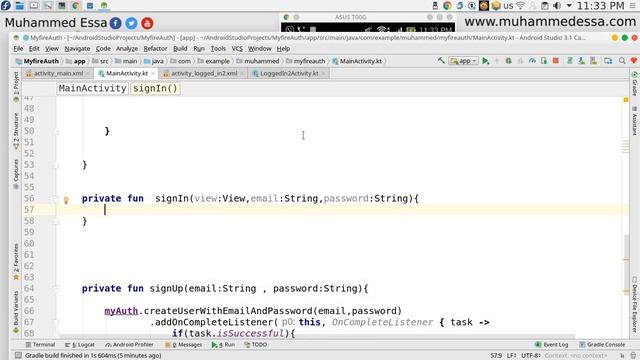Click the 57:9 caret position indicator
Screen dimensions: 640x360
(x=496, y=356)
